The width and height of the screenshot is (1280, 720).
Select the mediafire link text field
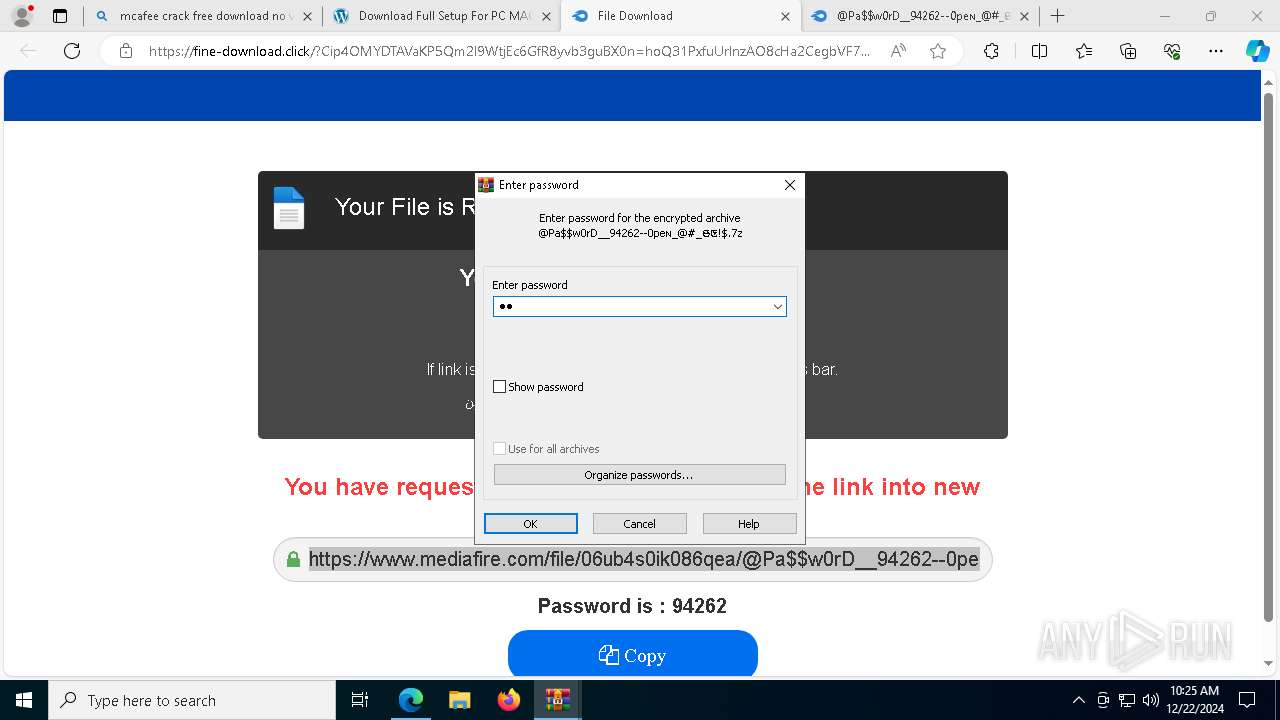click(643, 559)
